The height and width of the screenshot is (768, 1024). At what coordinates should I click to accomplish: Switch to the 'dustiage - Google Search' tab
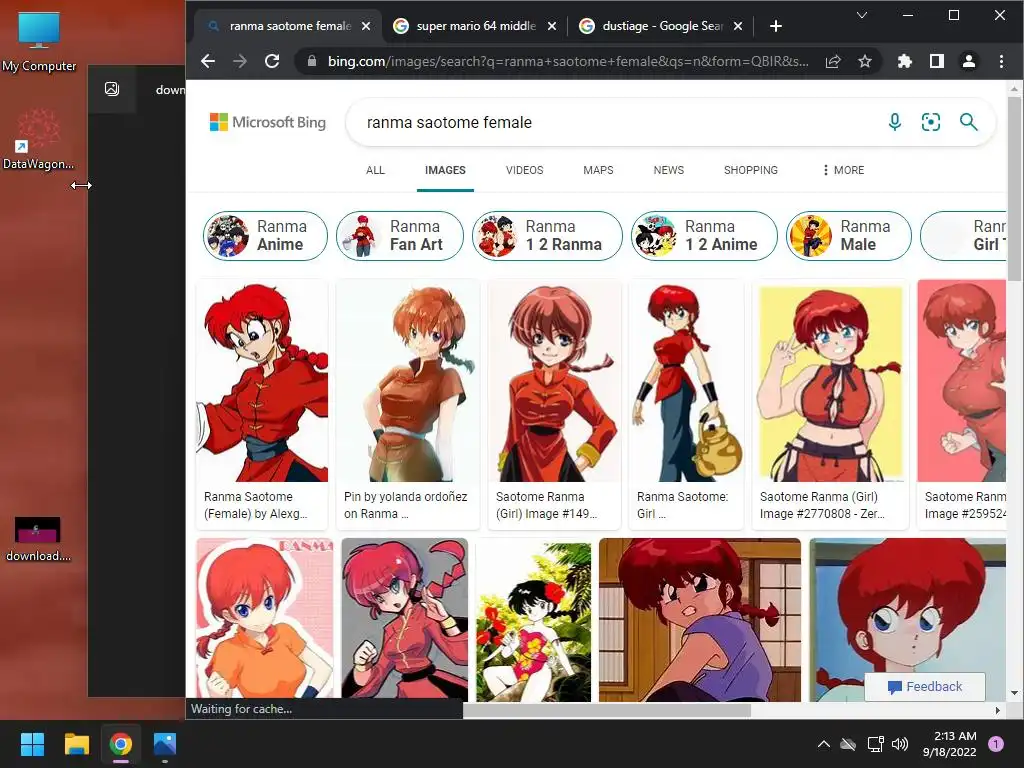(662, 26)
